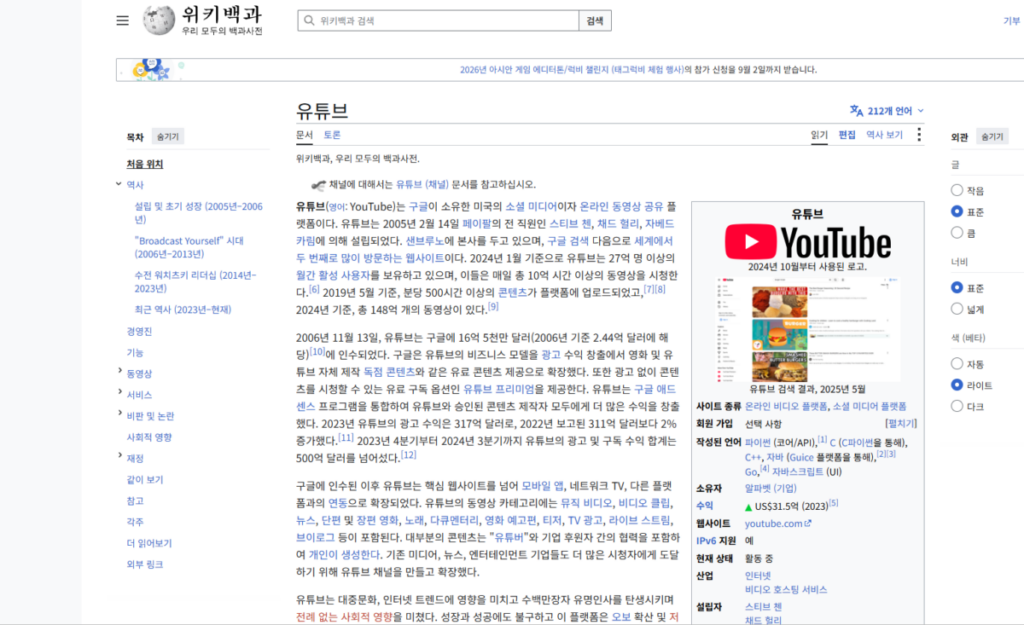
Task: Switch to the 토론 tab
Action: click(x=332, y=135)
